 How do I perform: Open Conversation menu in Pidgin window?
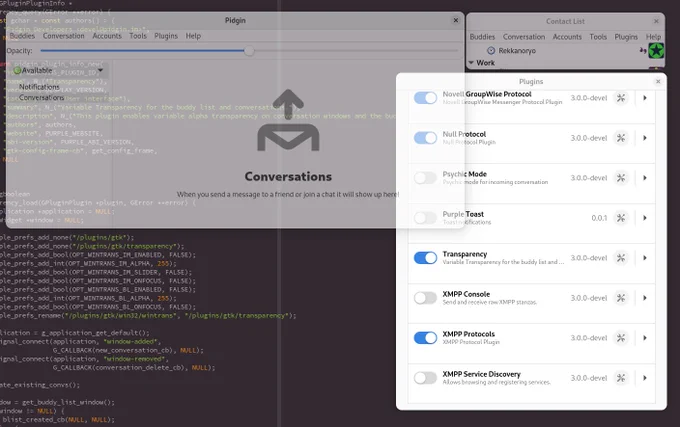click(64, 36)
